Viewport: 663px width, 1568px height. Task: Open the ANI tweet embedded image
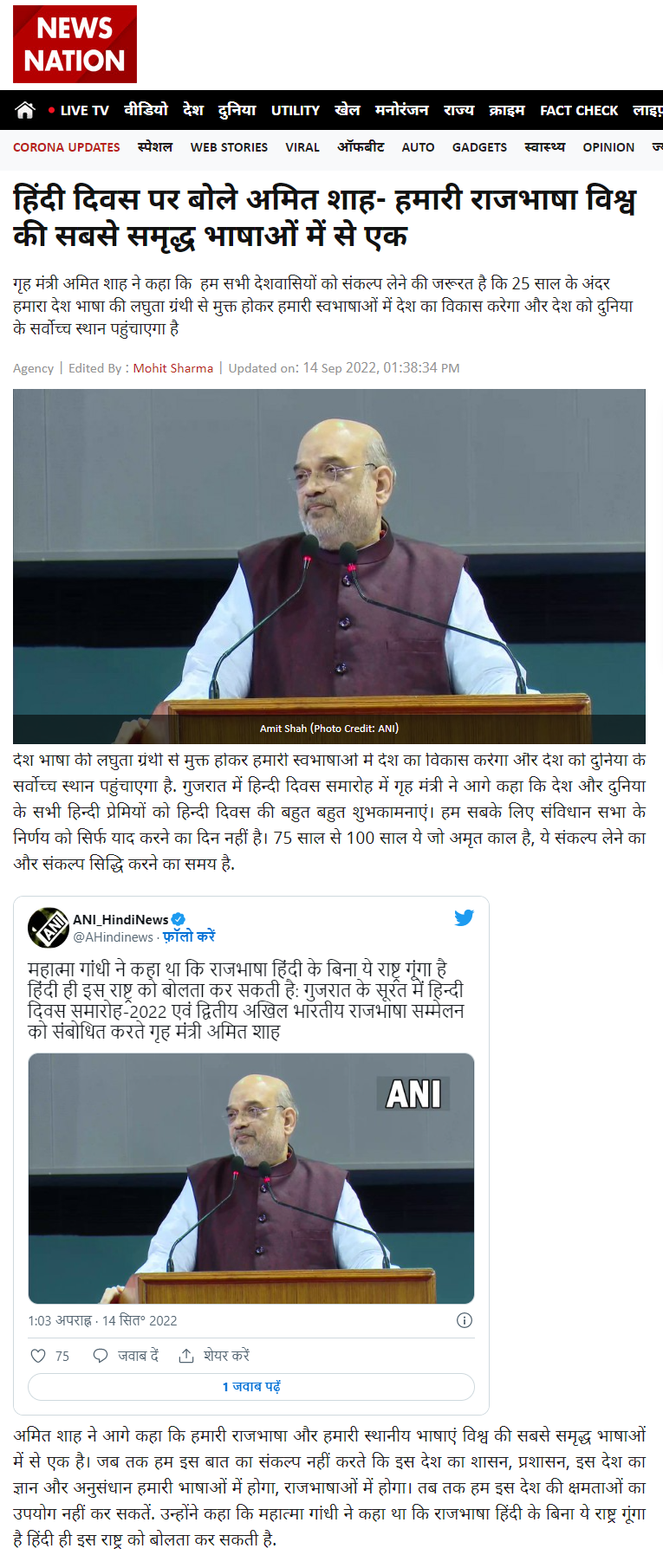click(251, 1178)
